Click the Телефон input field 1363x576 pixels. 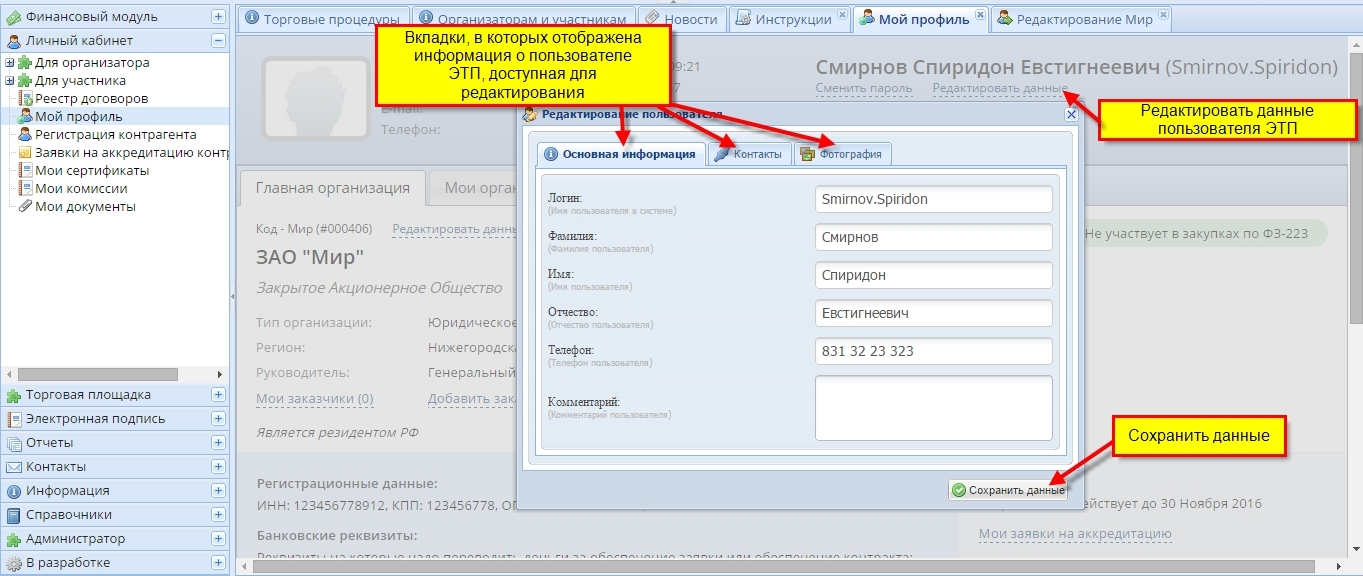click(x=933, y=351)
